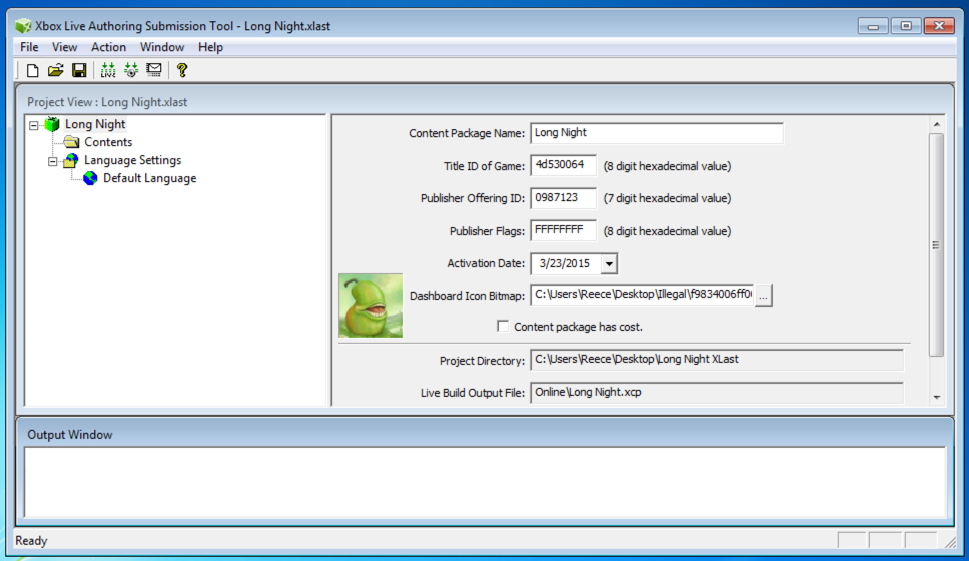The width and height of the screenshot is (969, 561).
Task: Select Language Settings tree item
Action: [132, 160]
